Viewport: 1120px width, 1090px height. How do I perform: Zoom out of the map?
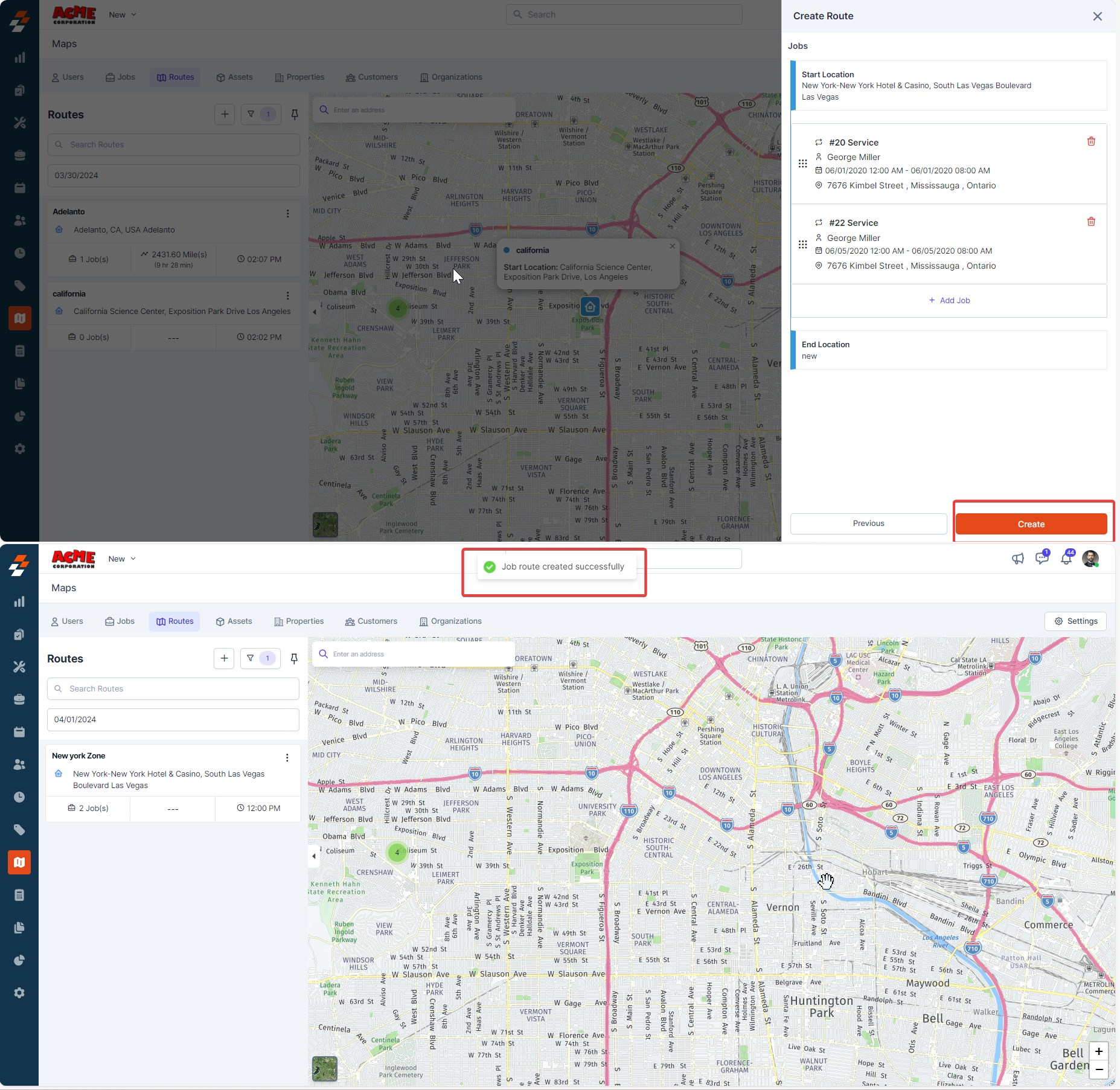[1098, 1069]
